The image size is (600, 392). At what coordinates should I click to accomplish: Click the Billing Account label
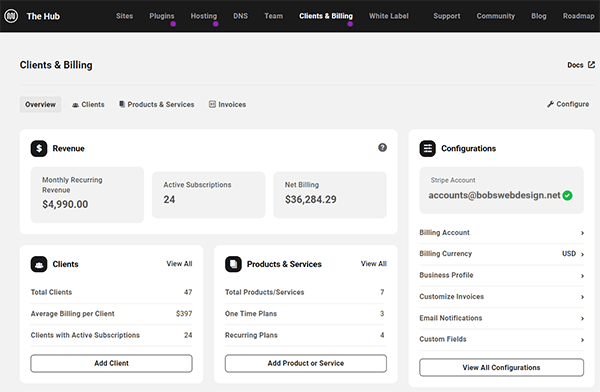pyautogui.click(x=444, y=233)
